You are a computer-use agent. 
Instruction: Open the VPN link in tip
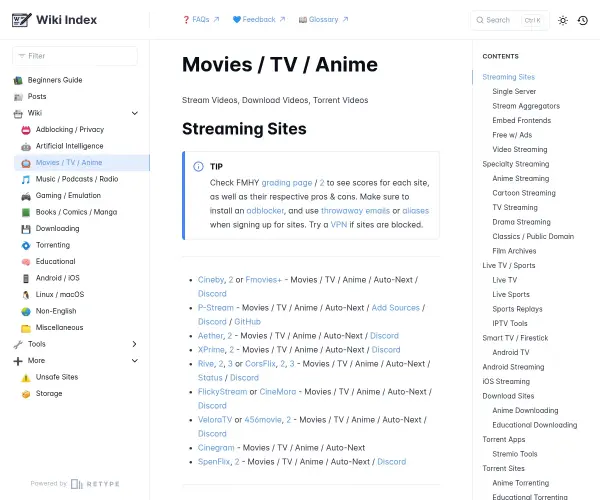339,225
